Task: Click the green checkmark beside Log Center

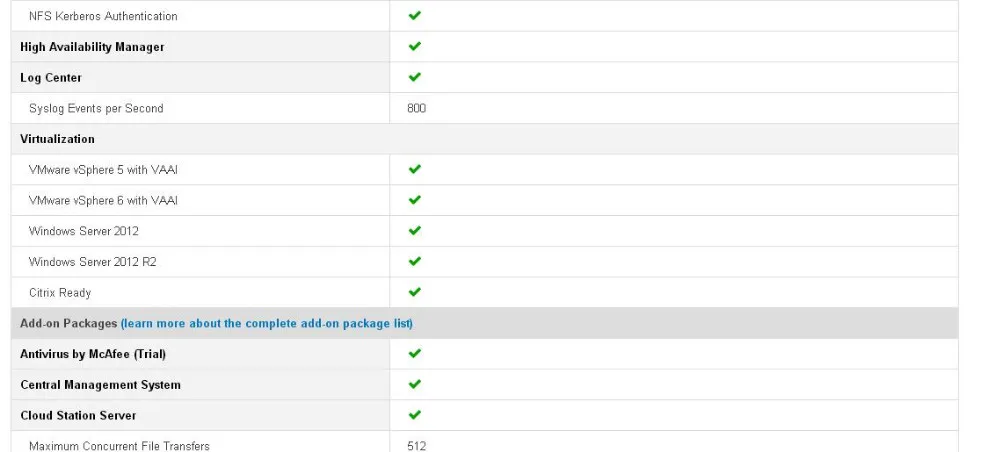Action: tap(415, 77)
